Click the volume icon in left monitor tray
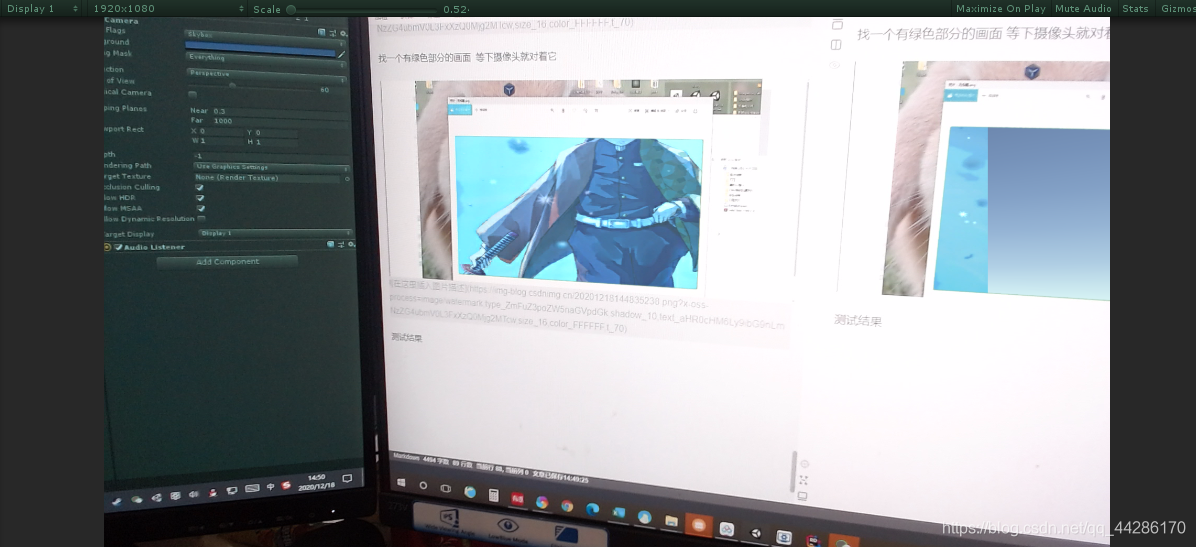This screenshot has height=547, width=1196. coord(194,494)
